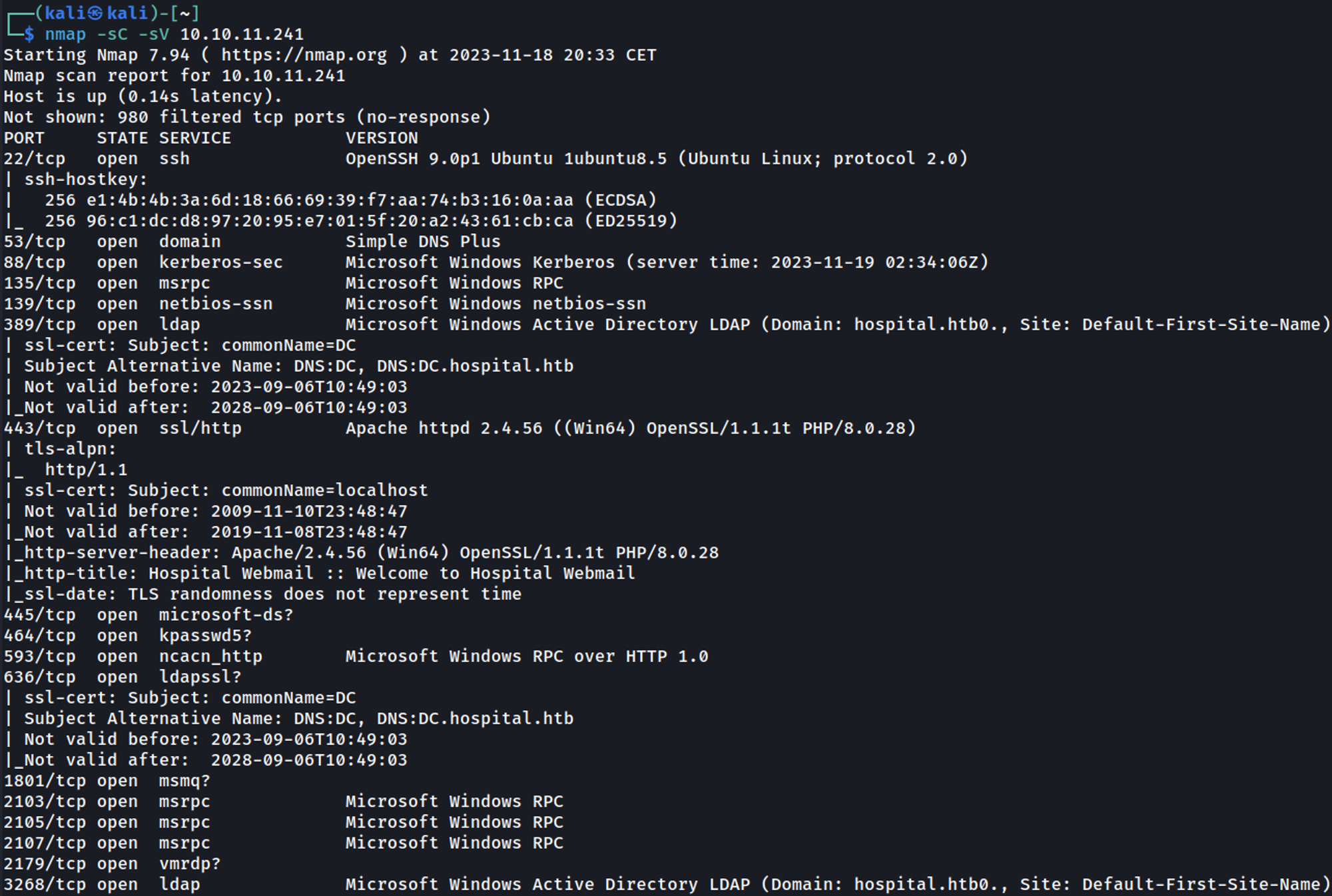Click the 443/tcp port entry
The image size is (1332, 896).
[39, 429]
